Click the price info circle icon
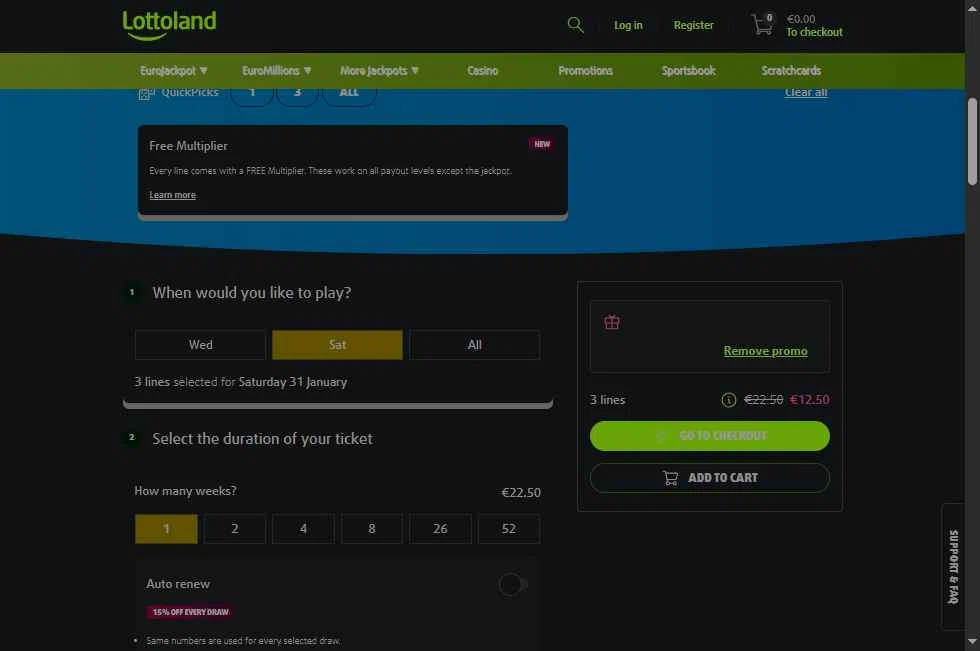Viewport: 980px width, 651px height. [x=728, y=400]
